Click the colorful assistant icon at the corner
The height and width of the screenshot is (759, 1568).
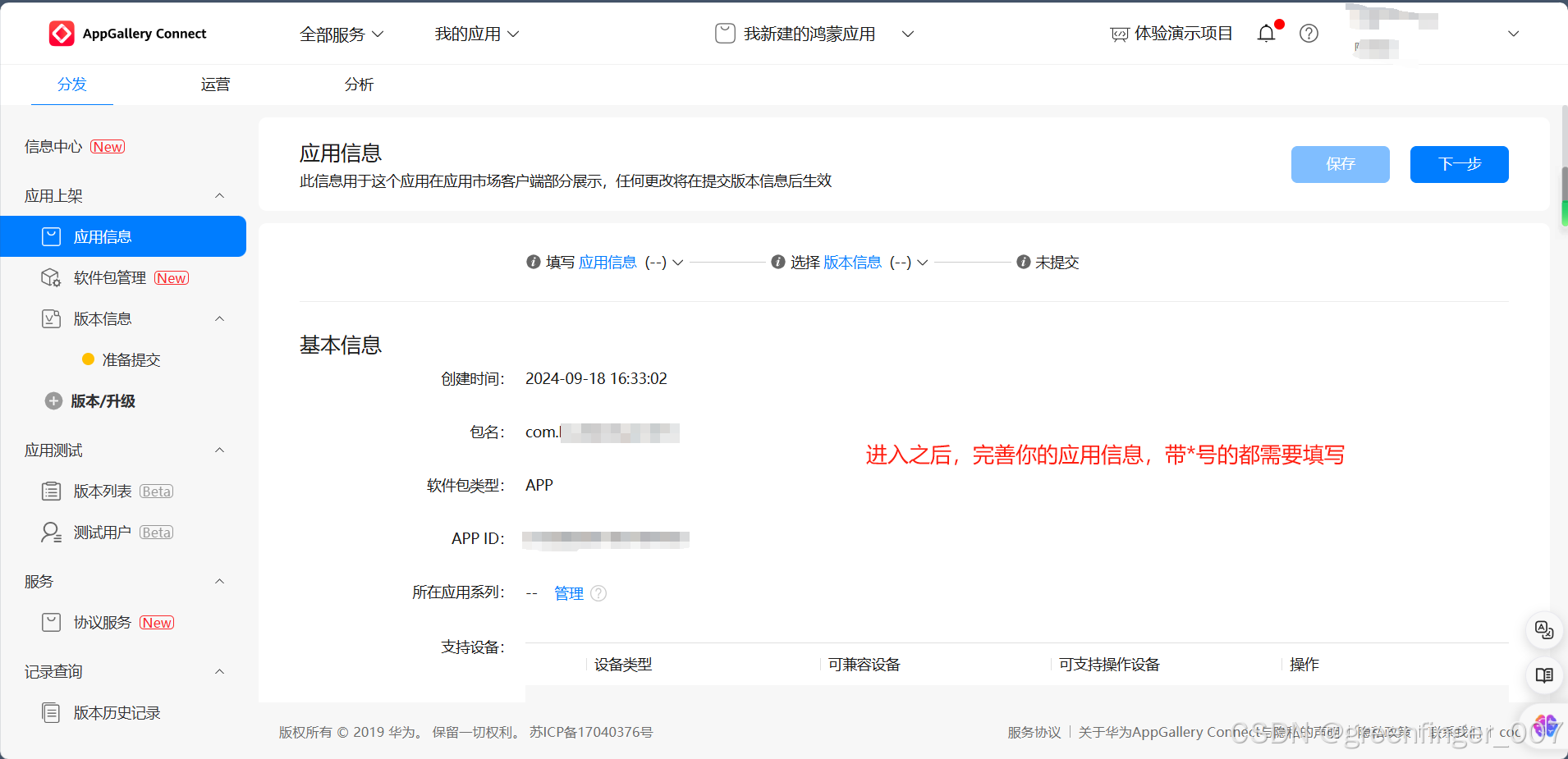coord(1544,726)
